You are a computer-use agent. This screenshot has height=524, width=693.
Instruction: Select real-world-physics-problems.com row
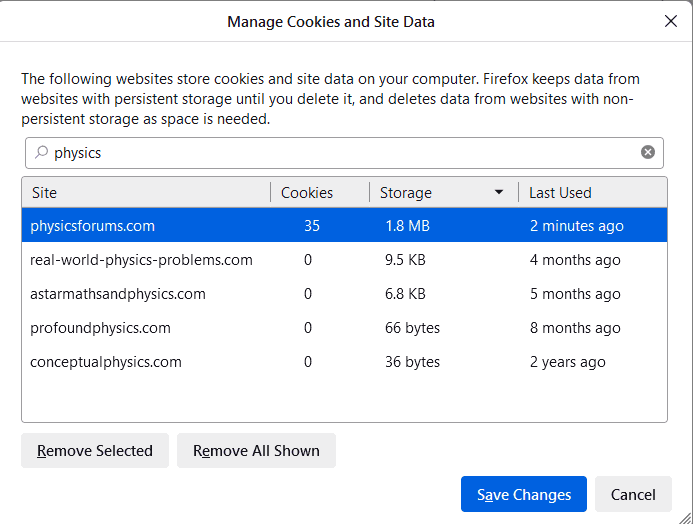click(344, 260)
